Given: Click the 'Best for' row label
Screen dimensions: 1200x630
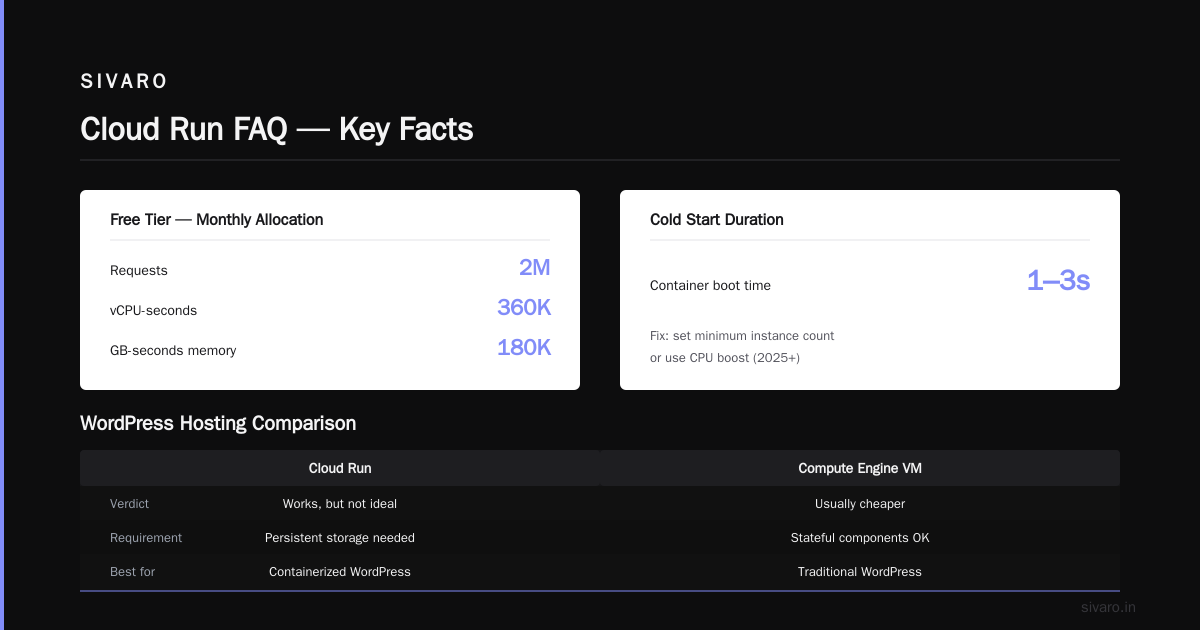Looking at the screenshot, I should tap(132, 572).
